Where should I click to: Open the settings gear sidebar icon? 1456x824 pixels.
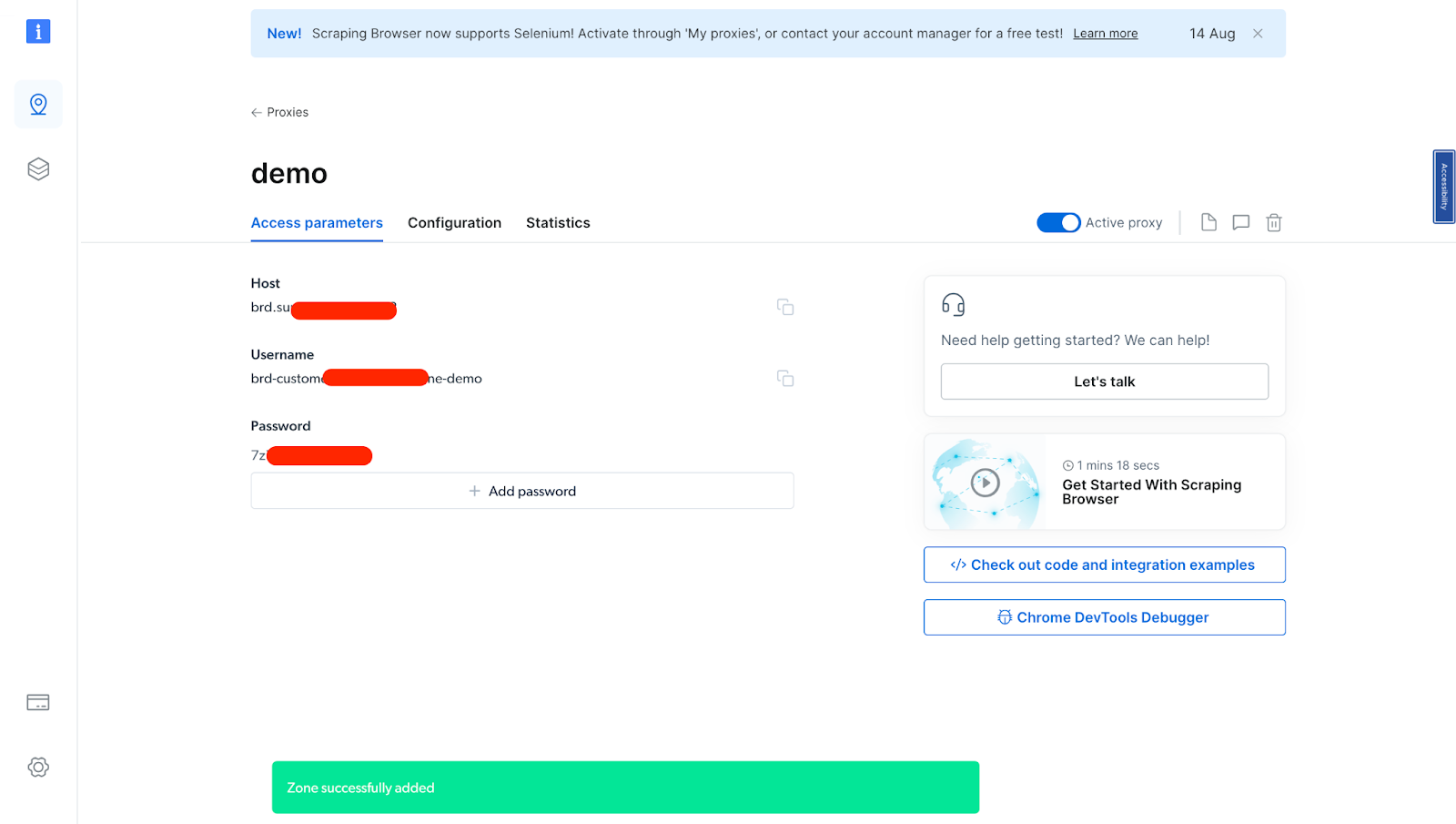pyautogui.click(x=38, y=767)
